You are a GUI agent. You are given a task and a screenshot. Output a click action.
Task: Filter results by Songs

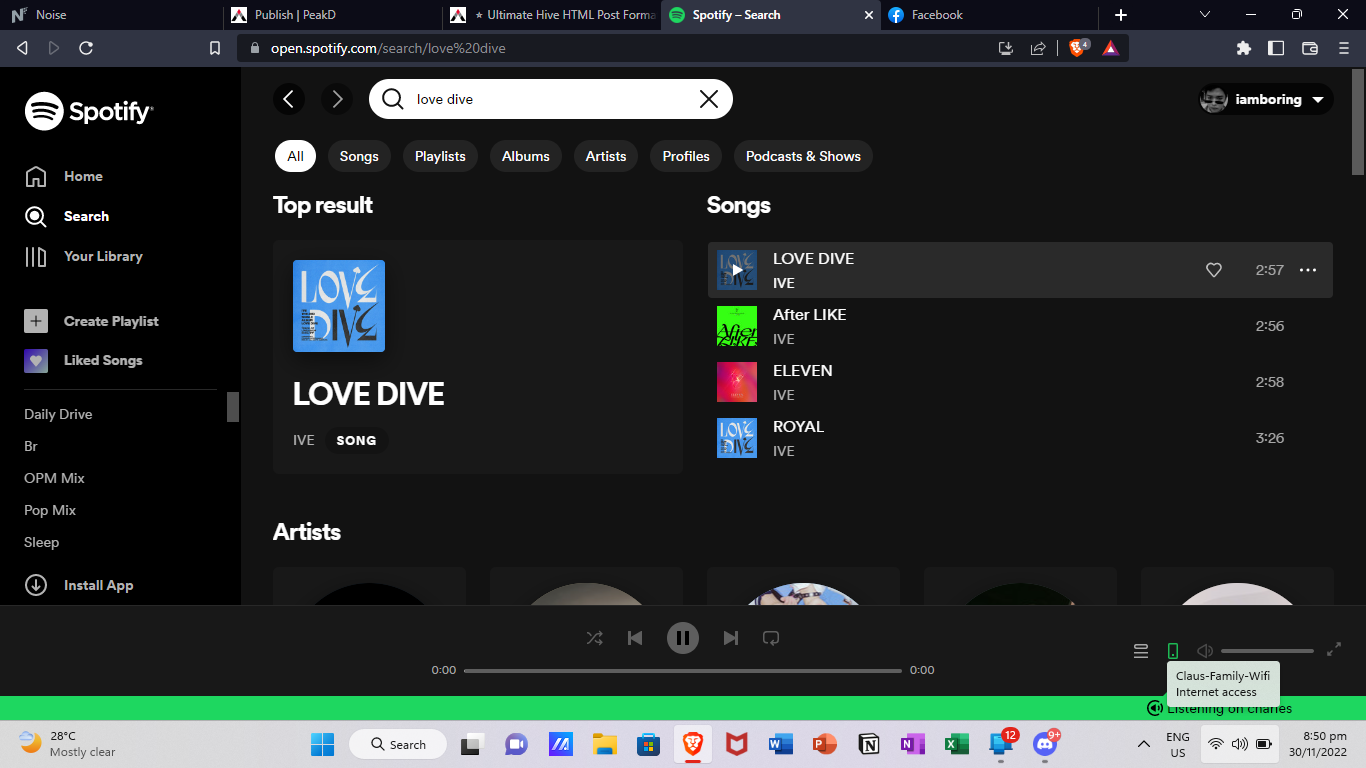click(359, 156)
